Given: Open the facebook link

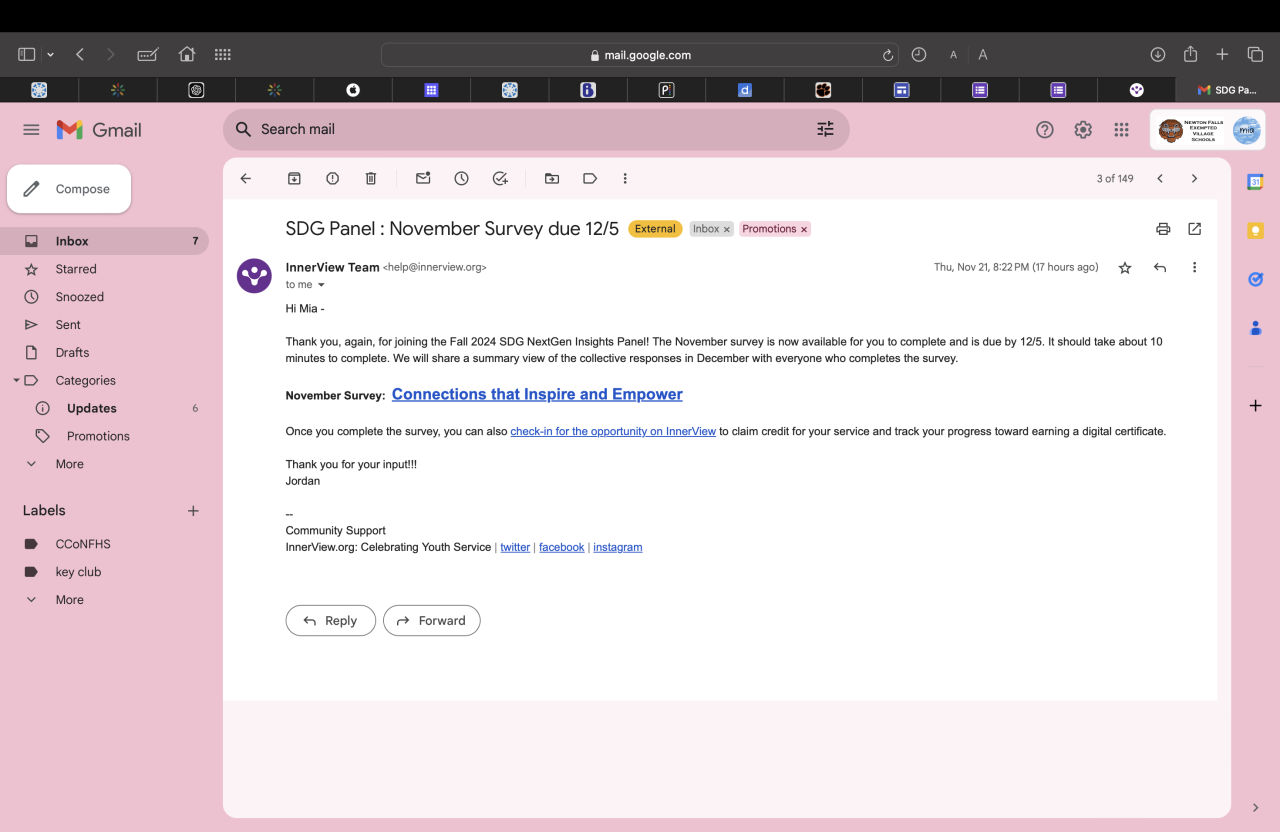Looking at the screenshot, I should tap(562, 547).
